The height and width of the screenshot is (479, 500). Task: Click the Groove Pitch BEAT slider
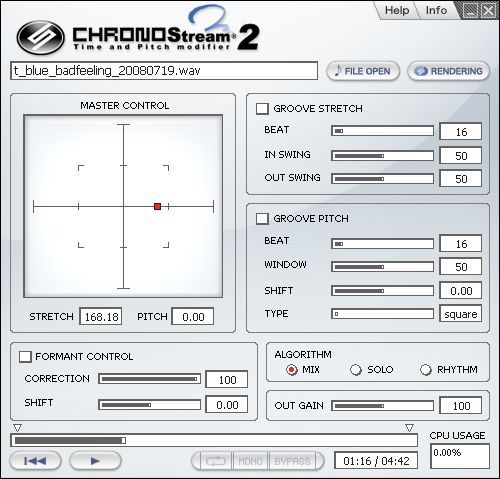tap(382, 244)
